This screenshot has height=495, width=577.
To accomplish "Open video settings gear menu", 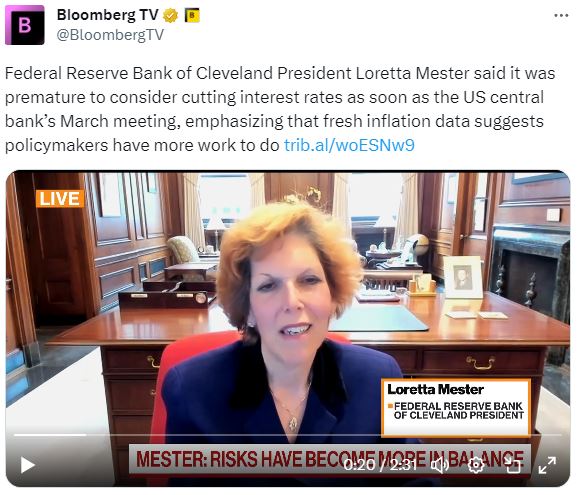I will (476, 465).
